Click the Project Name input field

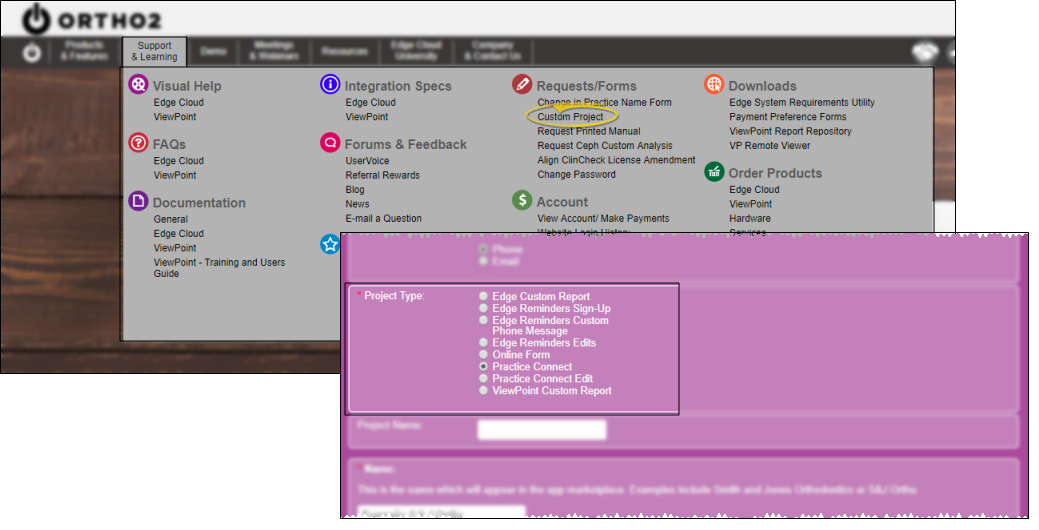(x=542, y=430)
